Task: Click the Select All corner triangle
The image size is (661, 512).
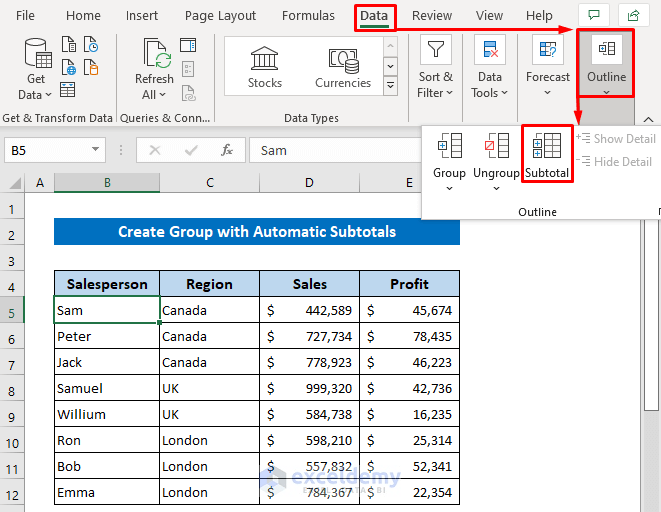Action: [x=15, y=183]
